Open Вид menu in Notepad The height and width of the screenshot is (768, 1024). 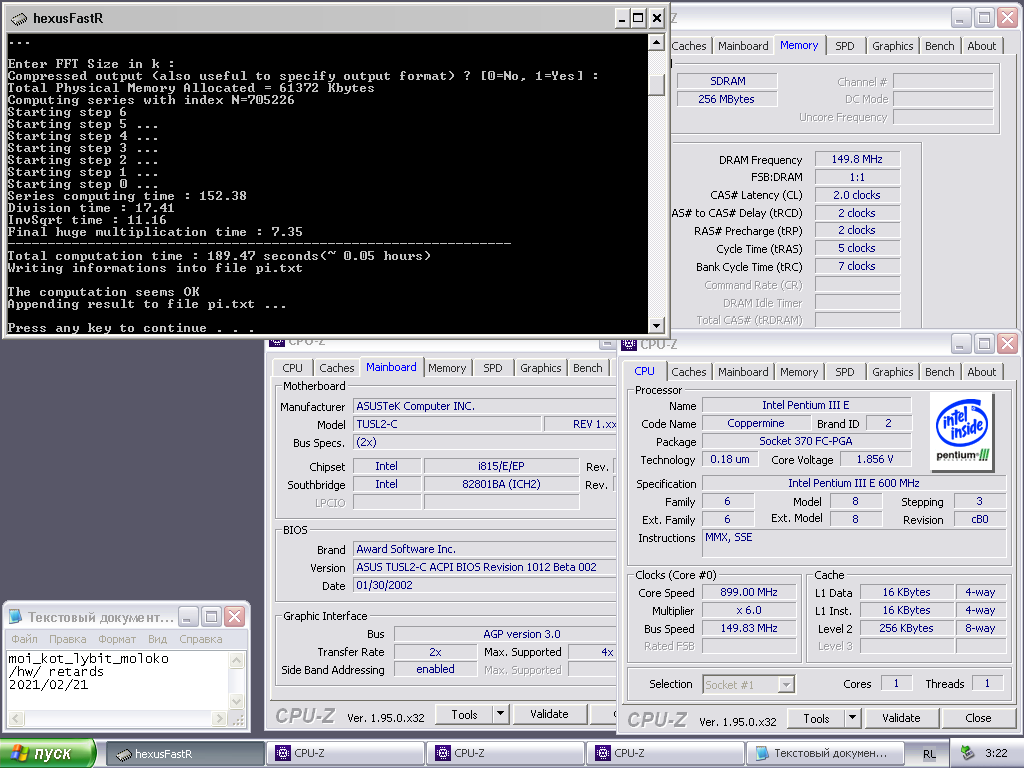point(157,639)
